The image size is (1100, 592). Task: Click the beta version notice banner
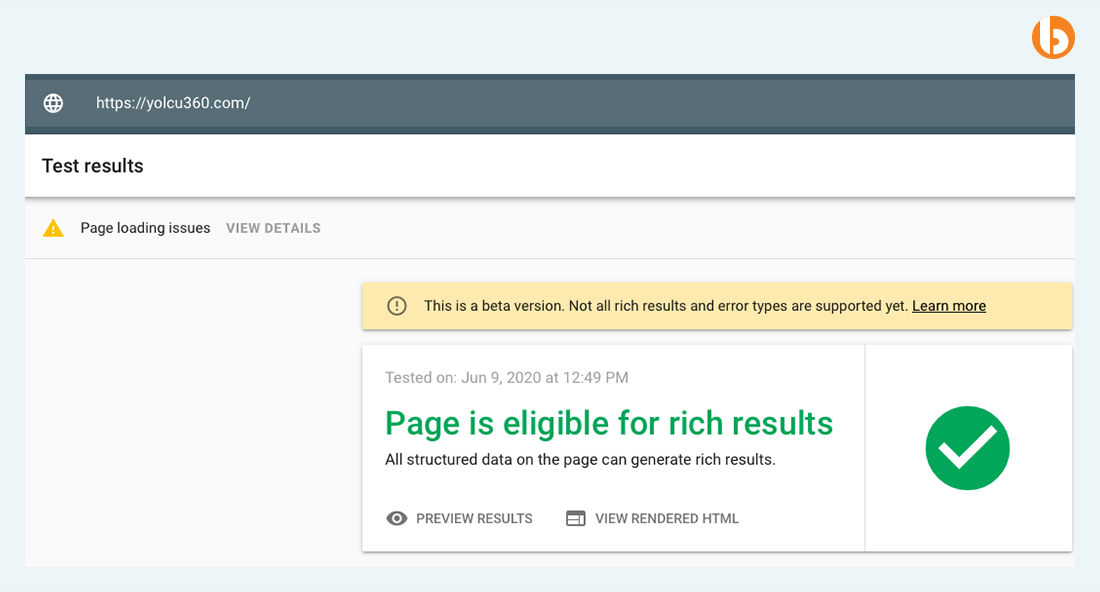click(x=717, y=305)
